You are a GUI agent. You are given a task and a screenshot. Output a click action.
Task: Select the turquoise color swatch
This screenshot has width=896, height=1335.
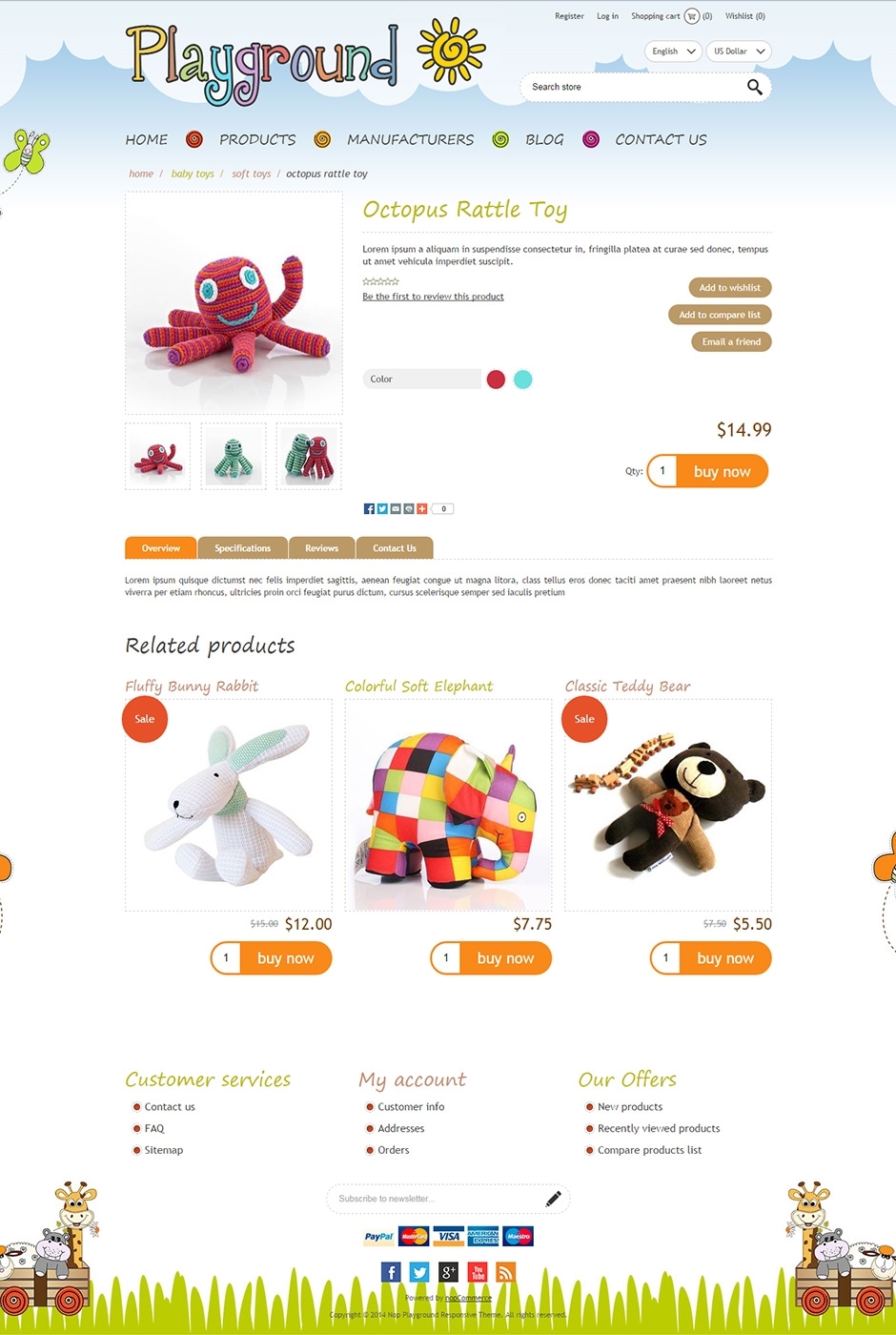click(x=522, y=380)
